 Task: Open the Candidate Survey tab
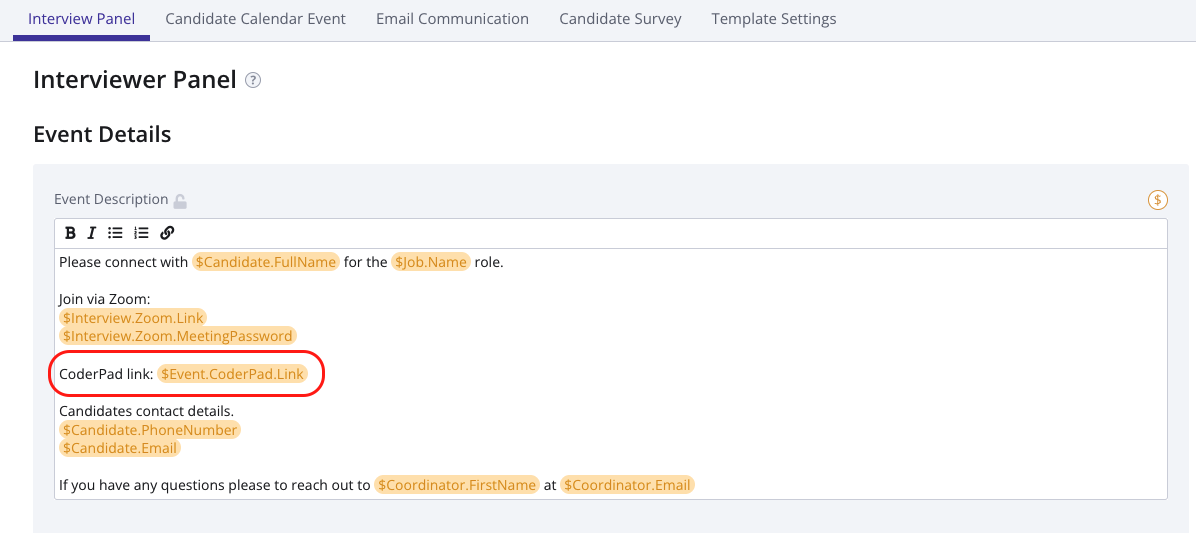(x=620, y=19)
